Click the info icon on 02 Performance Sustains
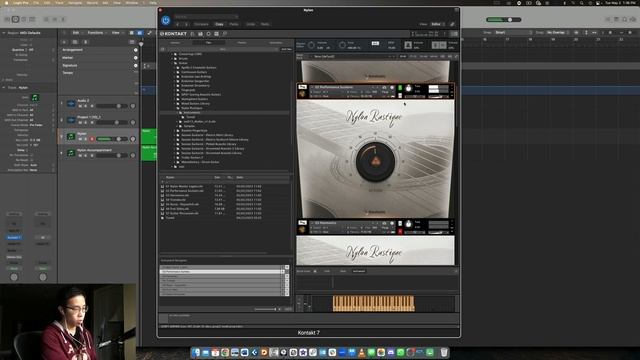The image size is (640, 360). tap(392, 87)
